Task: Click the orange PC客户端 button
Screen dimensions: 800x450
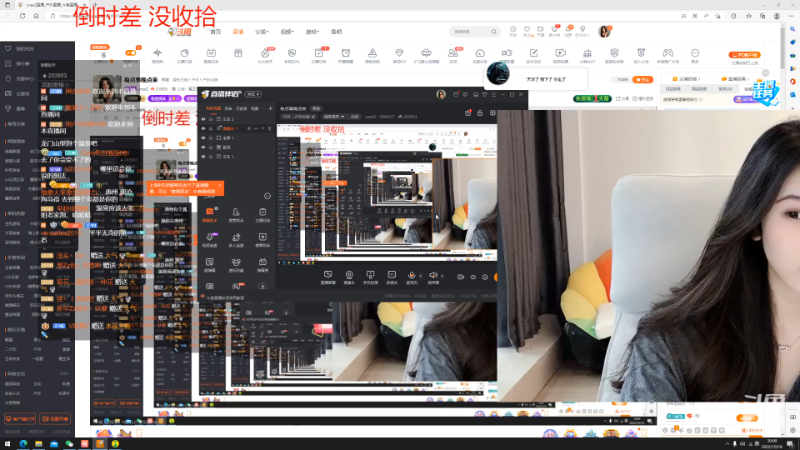Action: [x=744, y=55]
